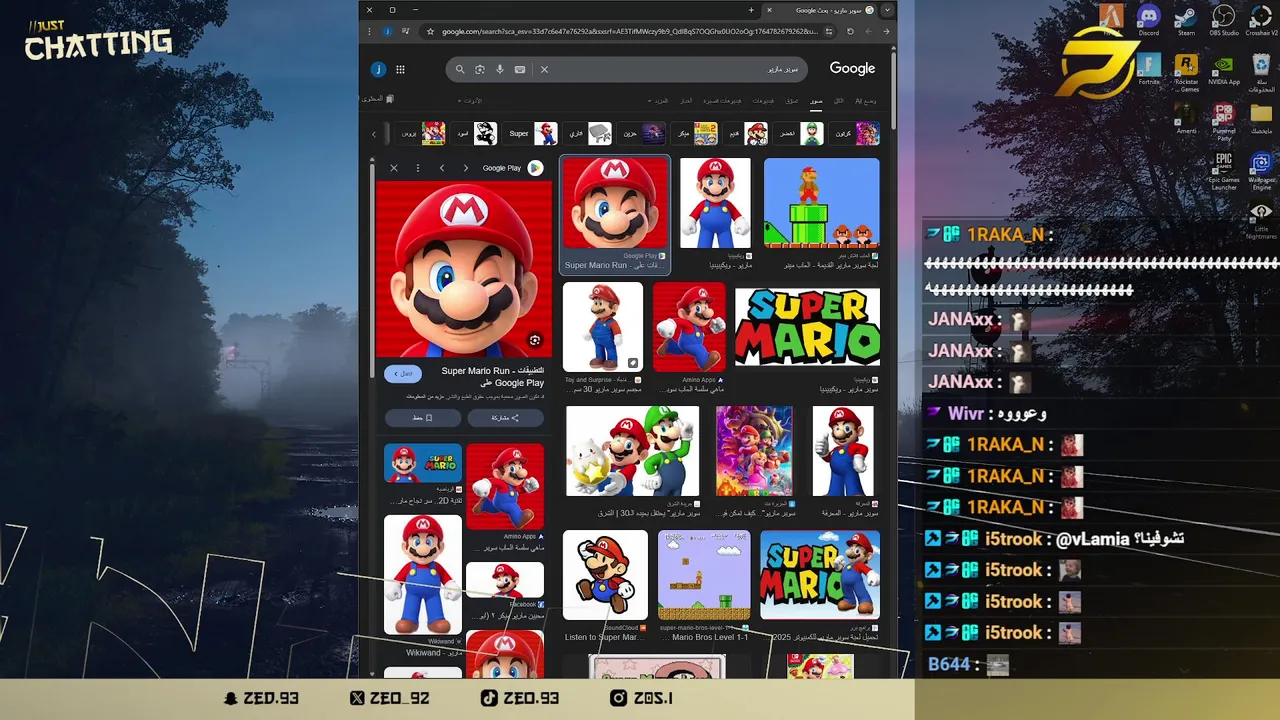This screenshot has width=1280, height=720.
Task: Clear the Google search query
Action: coord(544,69)
